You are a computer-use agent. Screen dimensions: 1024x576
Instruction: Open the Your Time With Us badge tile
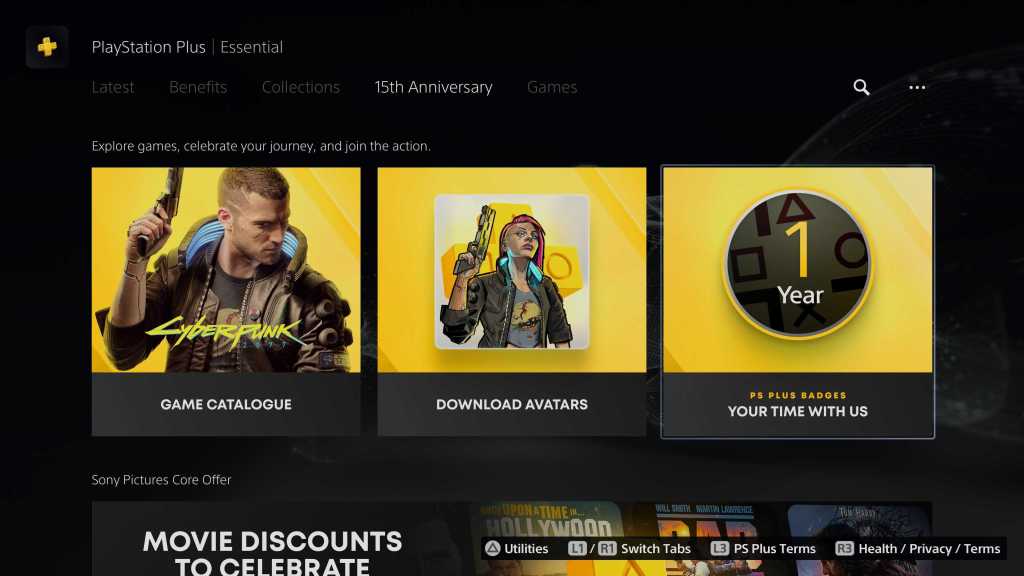[797, 302]
